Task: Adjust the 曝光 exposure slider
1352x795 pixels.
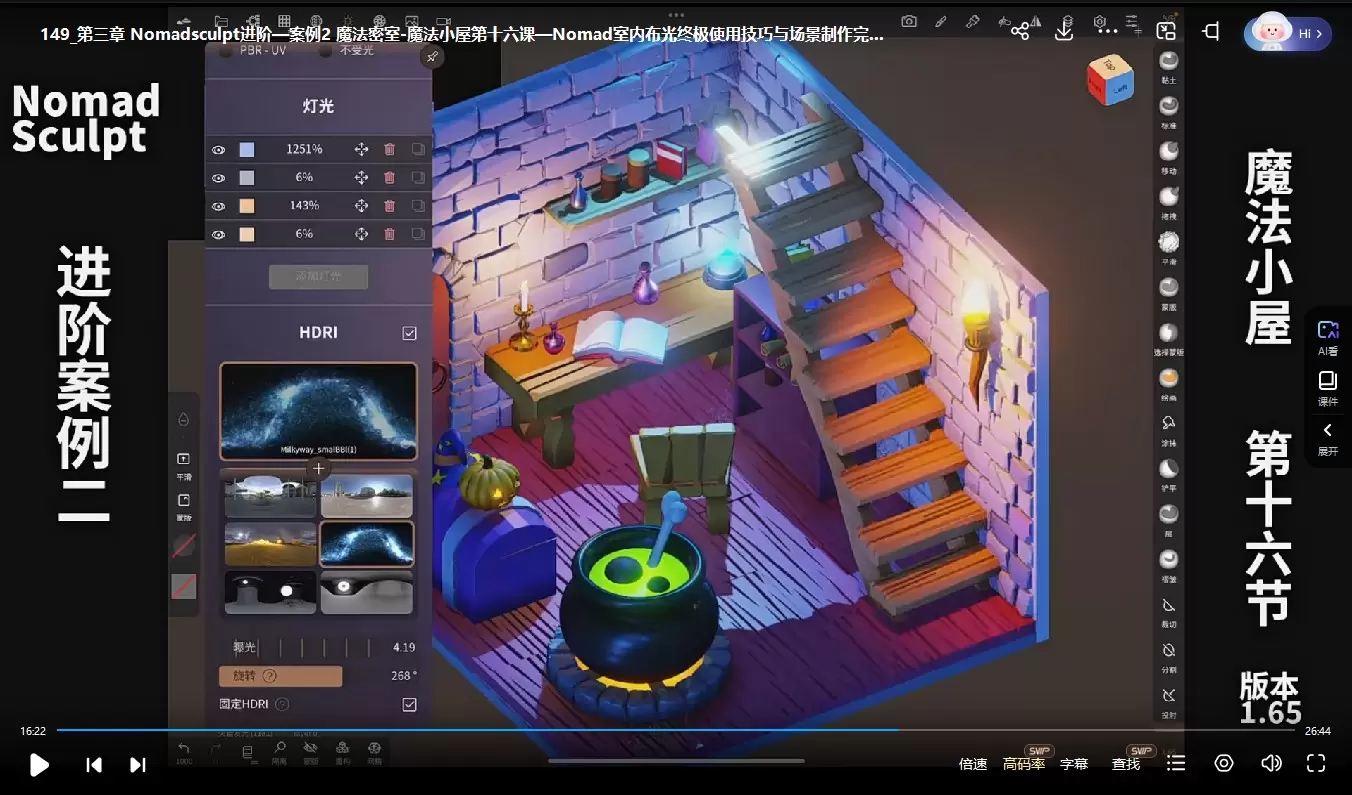Action: pos(318,647)
